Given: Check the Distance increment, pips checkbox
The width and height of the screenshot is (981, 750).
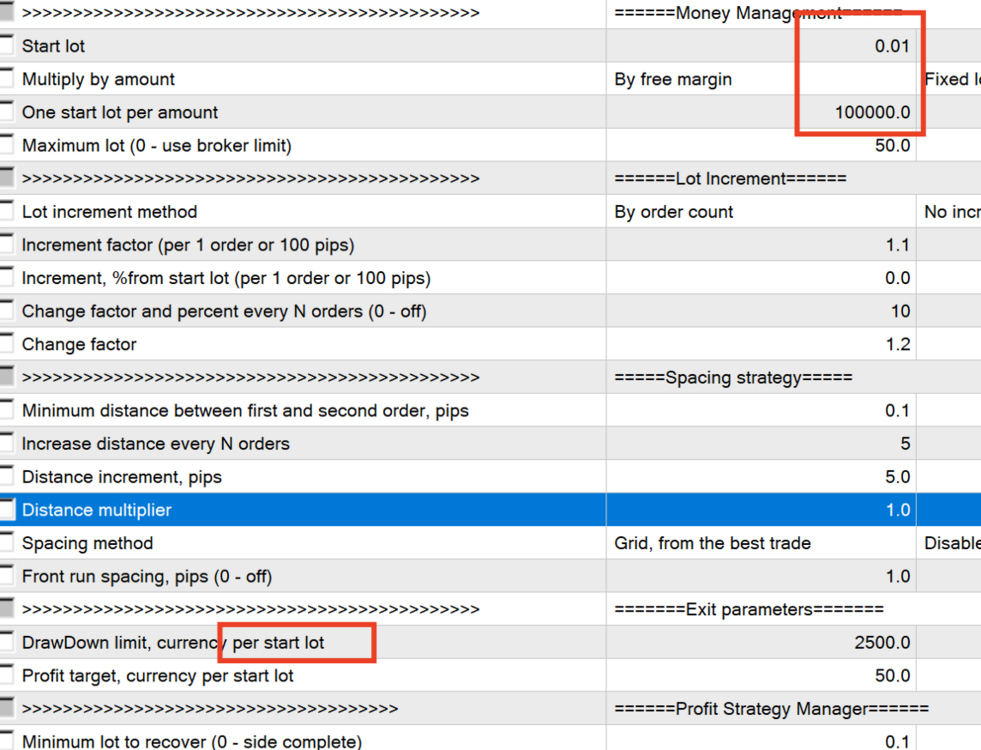Looking at the screenshot, I should (6, 477).
